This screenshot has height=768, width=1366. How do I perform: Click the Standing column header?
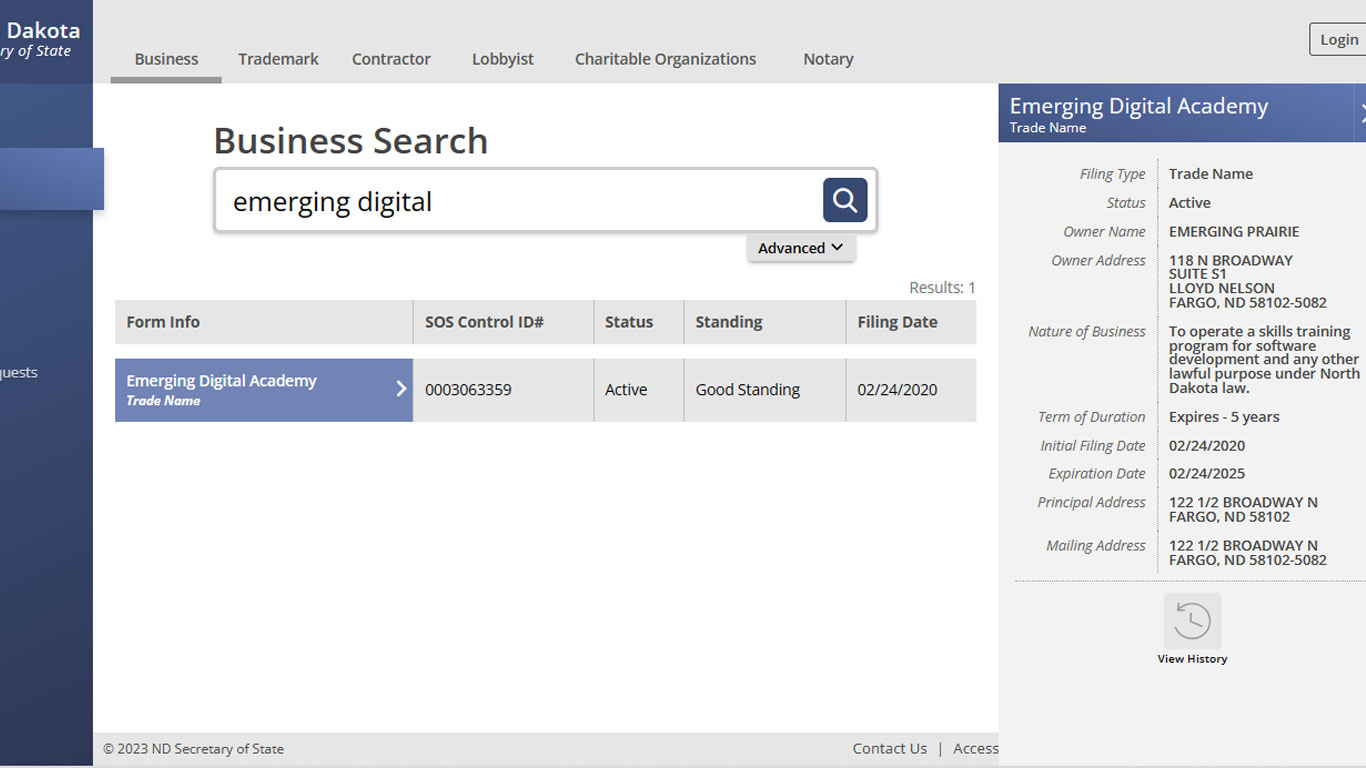point(765,322)
